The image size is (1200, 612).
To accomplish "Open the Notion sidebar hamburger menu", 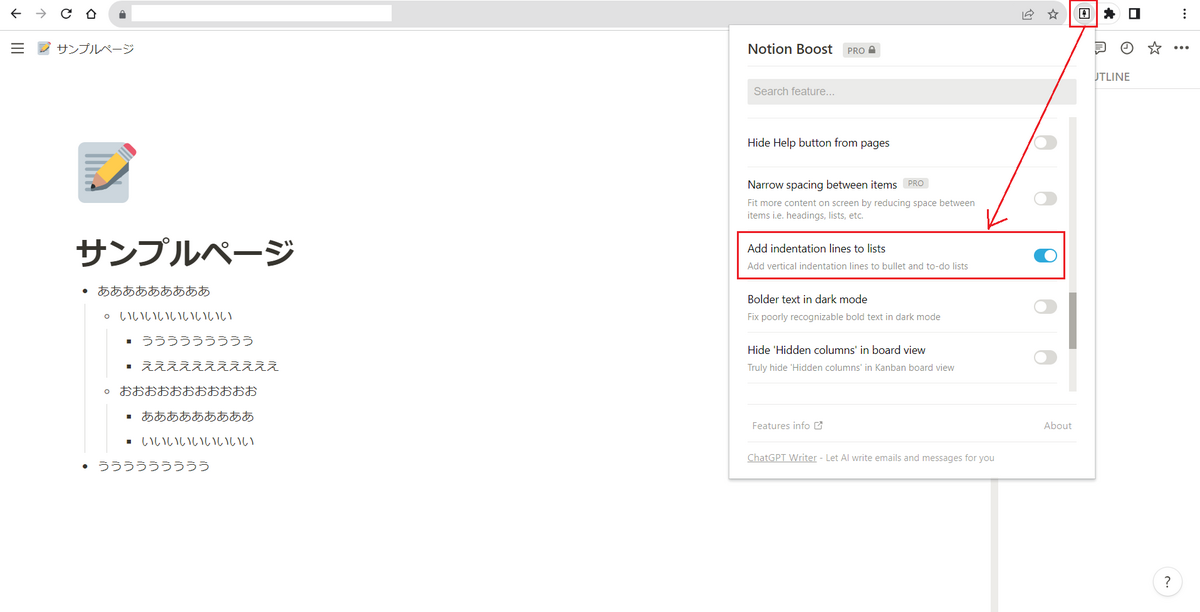I will pos(17,48).
